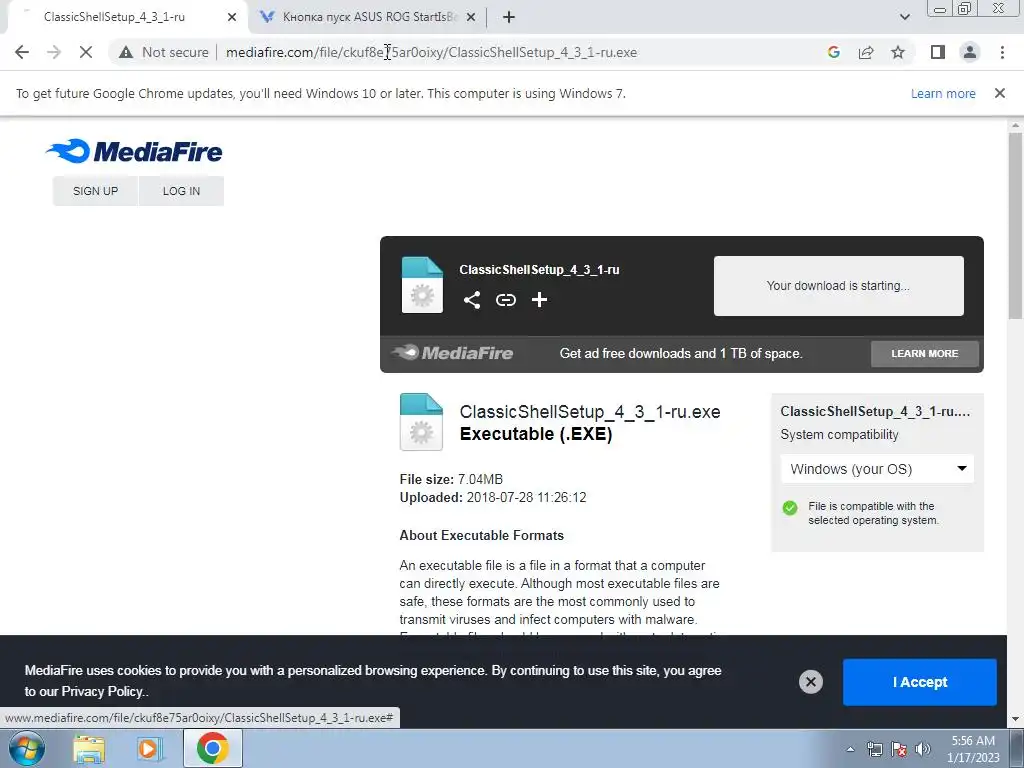Close the ASUS ROG tab

471,18
